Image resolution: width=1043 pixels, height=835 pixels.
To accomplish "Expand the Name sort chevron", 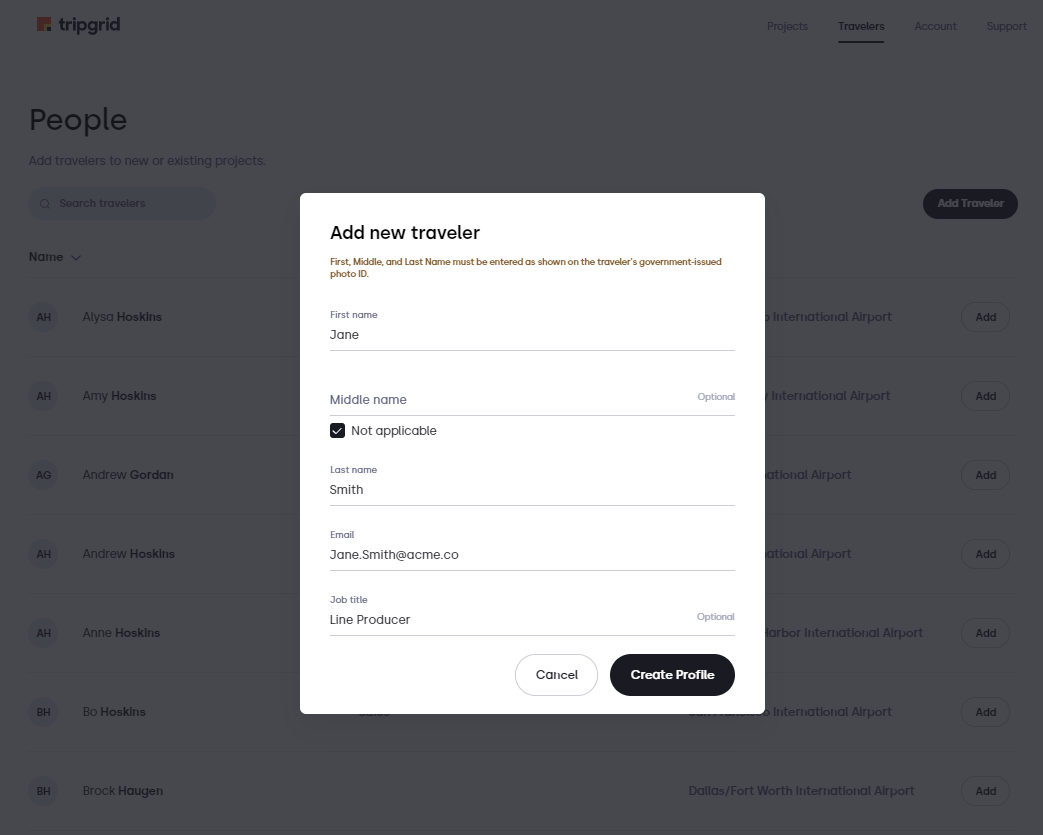I will tap(76, 257).
